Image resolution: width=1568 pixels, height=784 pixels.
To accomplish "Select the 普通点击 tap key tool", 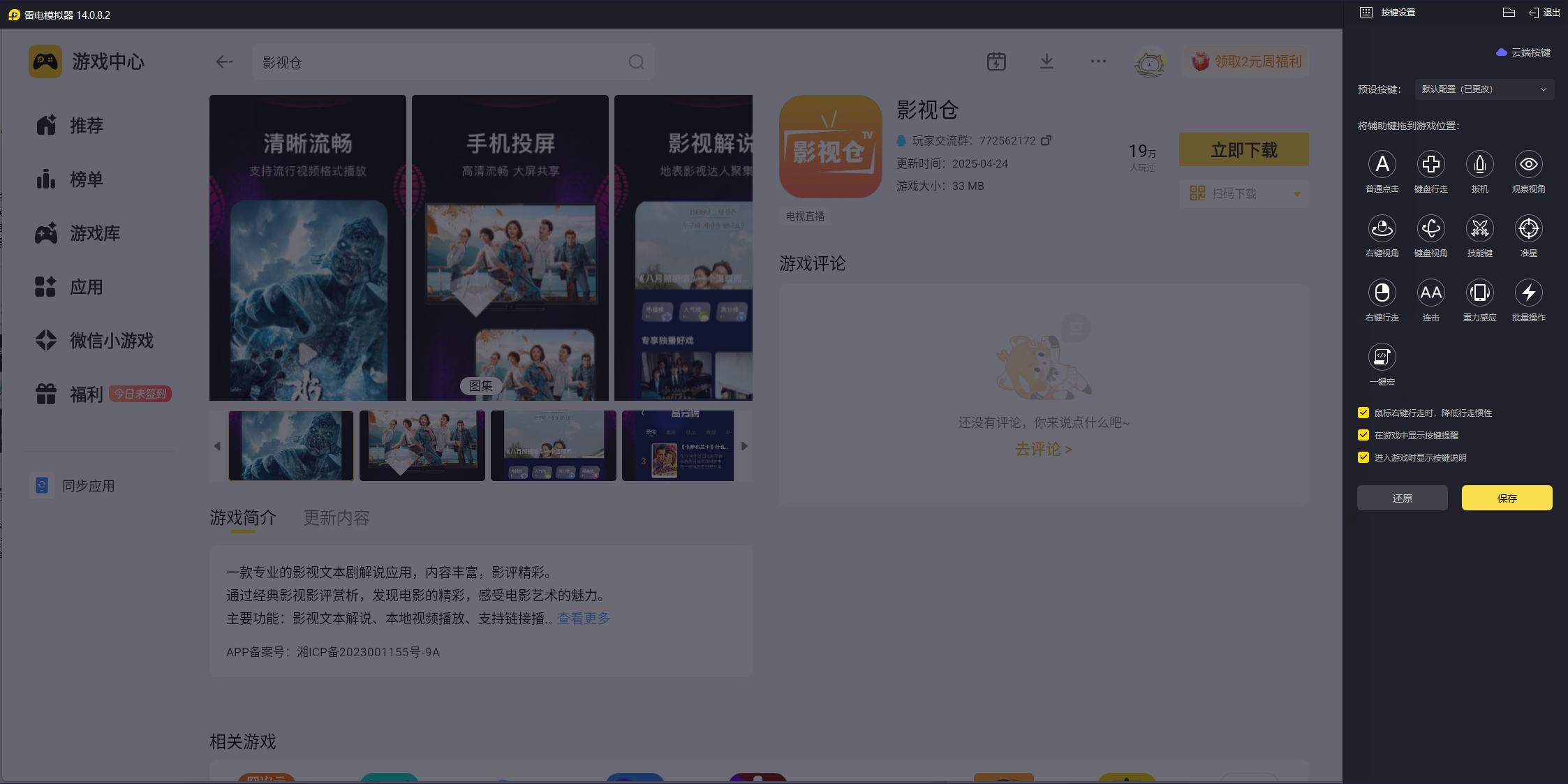I will 1382,164.
